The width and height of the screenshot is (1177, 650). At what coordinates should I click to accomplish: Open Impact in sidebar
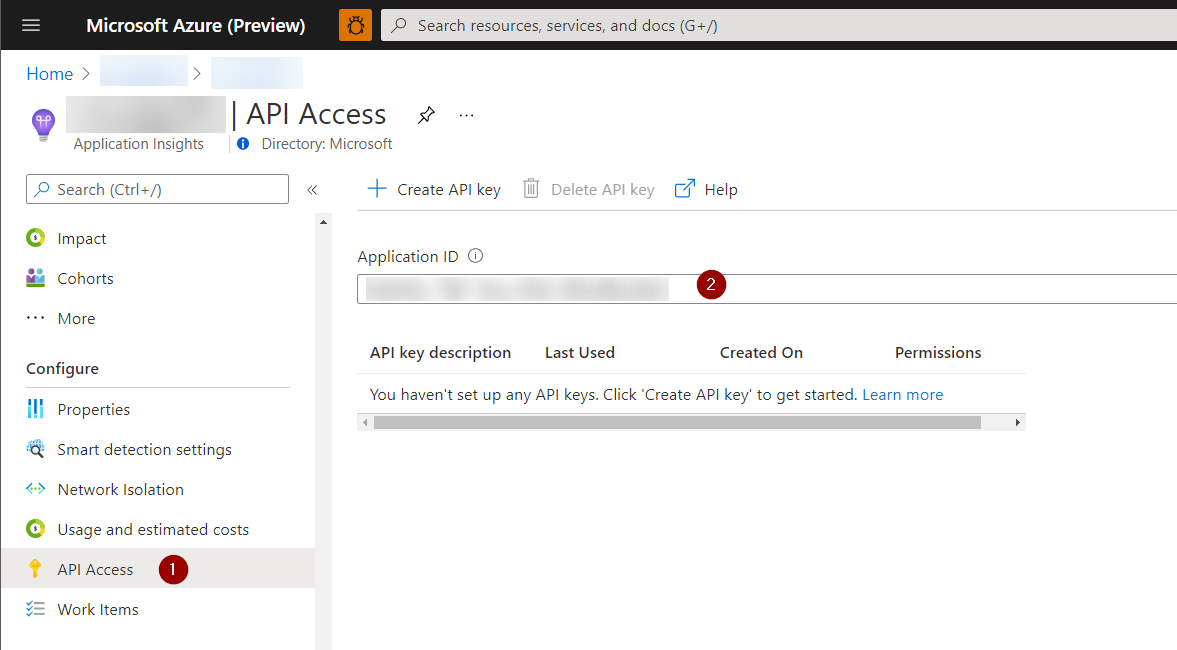tap(82, 239)
